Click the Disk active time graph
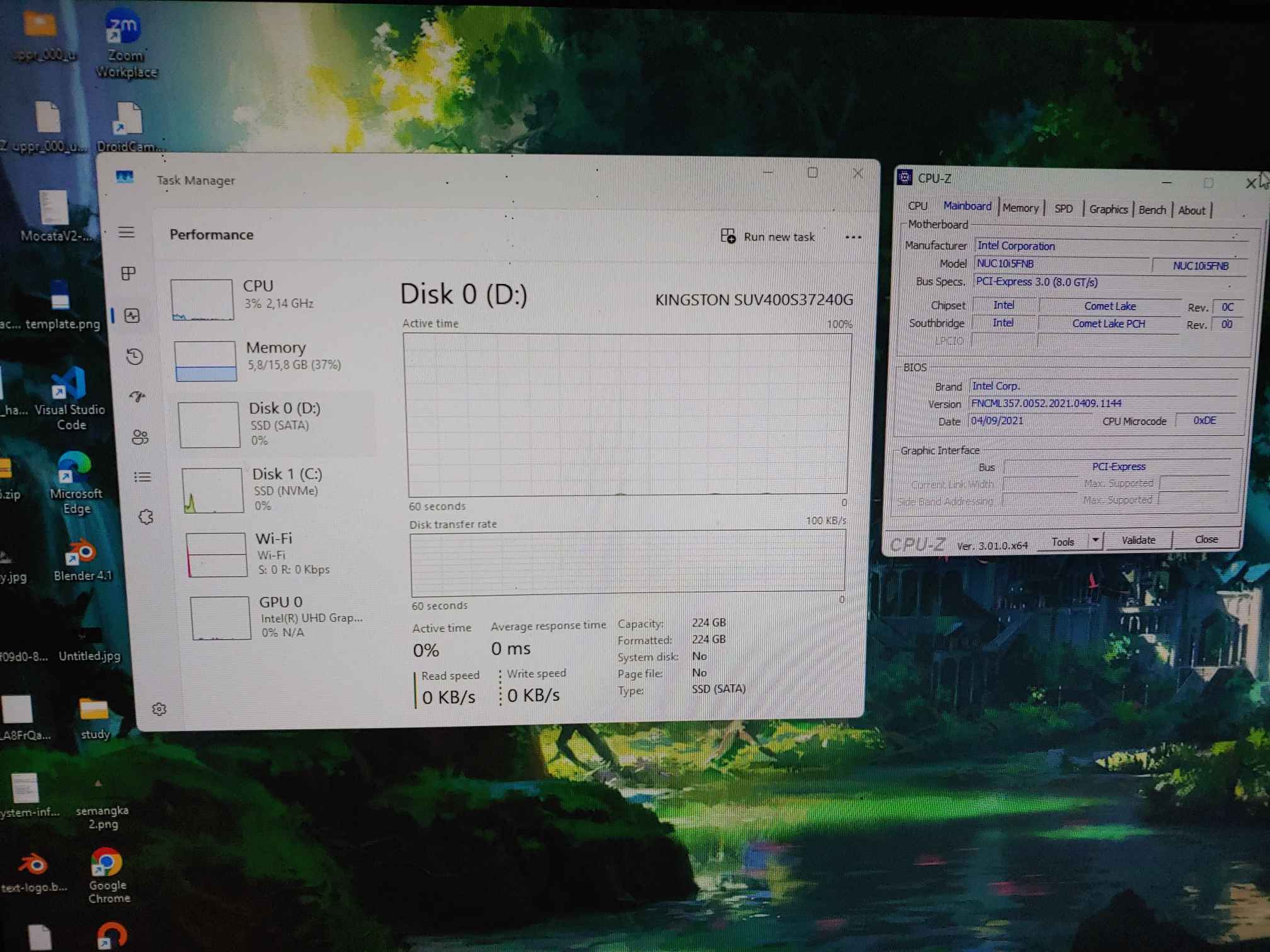The image size is (1270, 952). (627, 414)
